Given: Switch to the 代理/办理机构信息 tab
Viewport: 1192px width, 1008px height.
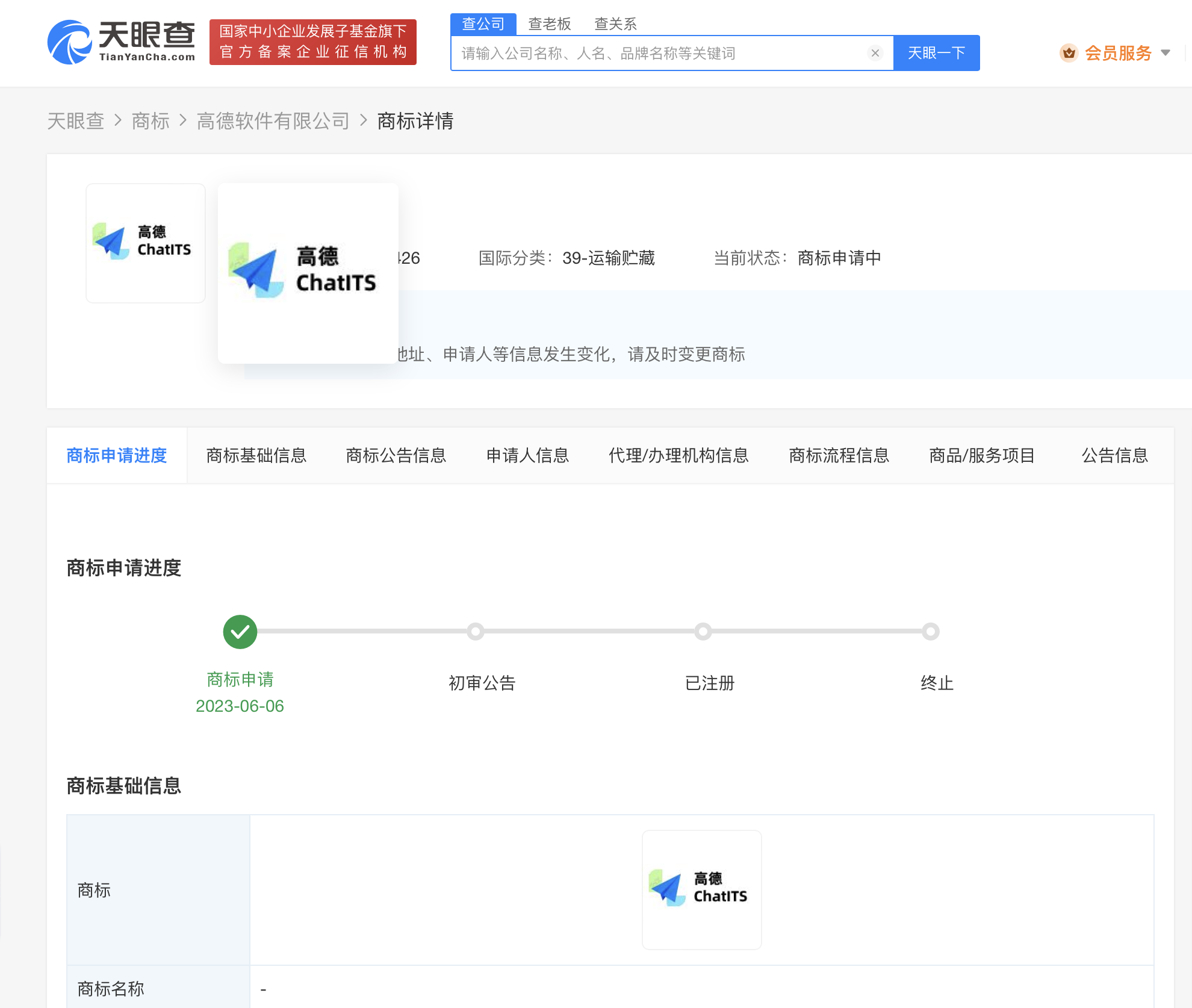Looking at the screenshot, I should tap(678, 455).
